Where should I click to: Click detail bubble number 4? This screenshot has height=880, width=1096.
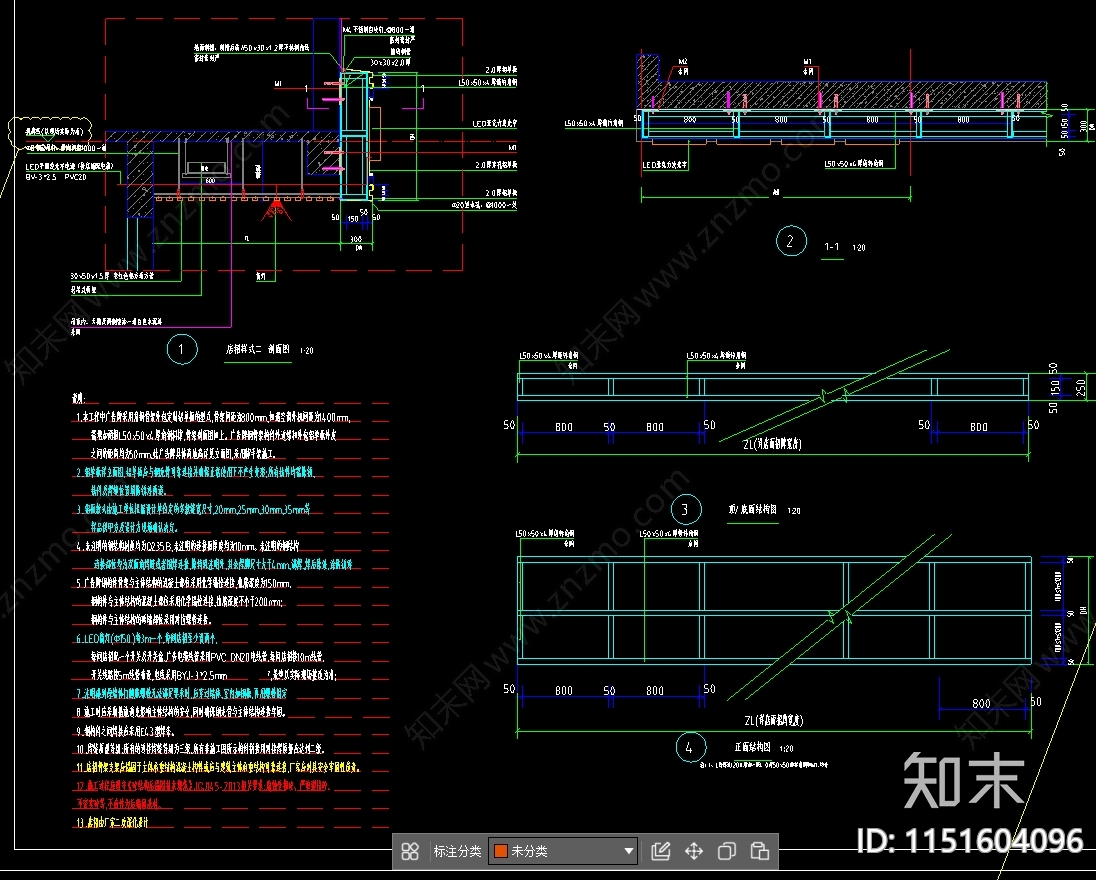(691, 747)
